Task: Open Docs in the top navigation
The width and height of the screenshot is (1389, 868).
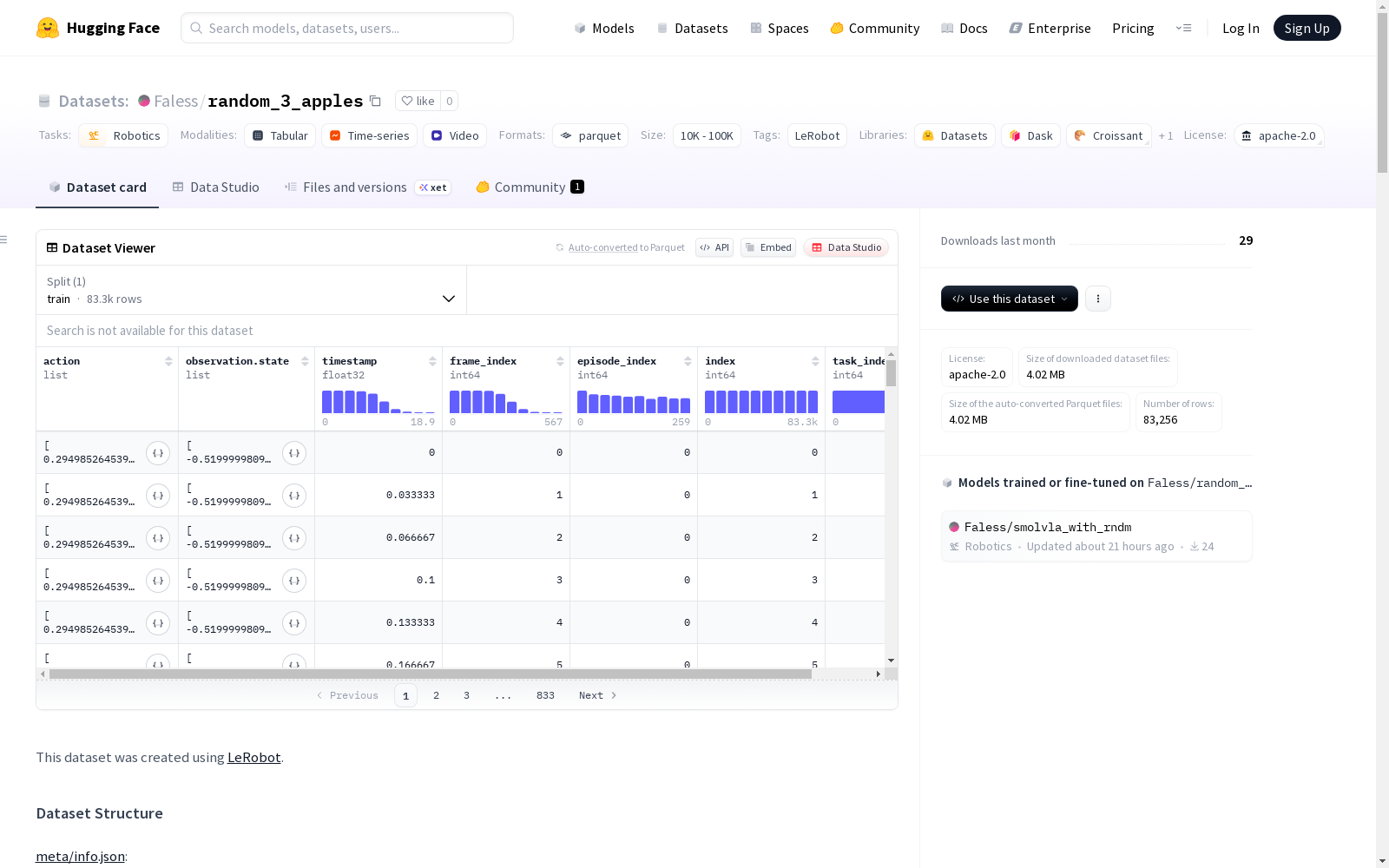Action: [x=964, y=28]
